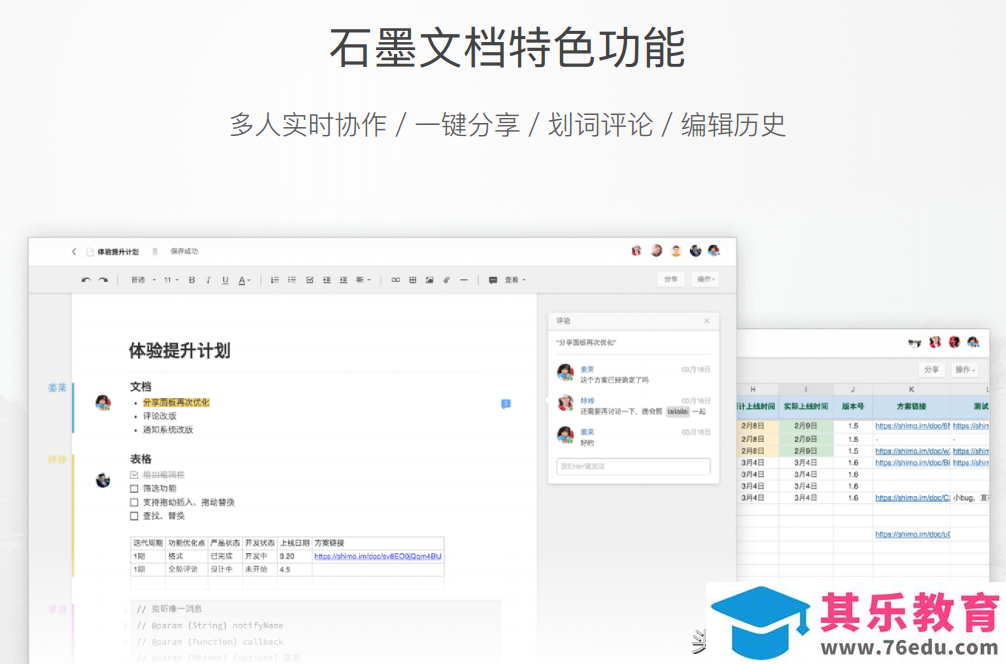Click the redo arrow in toolbar
The width and height of the screenshot is (1006, 664).
(103, 280)
